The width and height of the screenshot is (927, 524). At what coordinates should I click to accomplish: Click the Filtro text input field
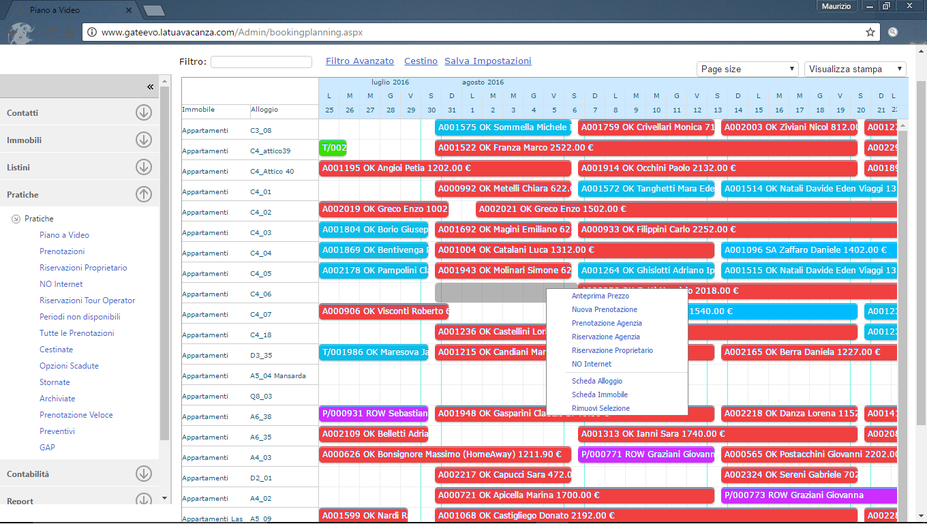tap(261, 62)
